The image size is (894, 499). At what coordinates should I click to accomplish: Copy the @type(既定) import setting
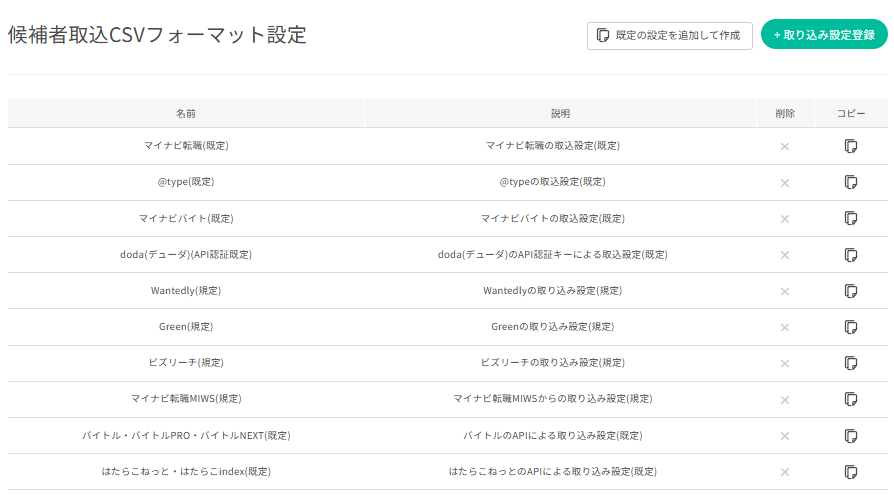[851, 182]
